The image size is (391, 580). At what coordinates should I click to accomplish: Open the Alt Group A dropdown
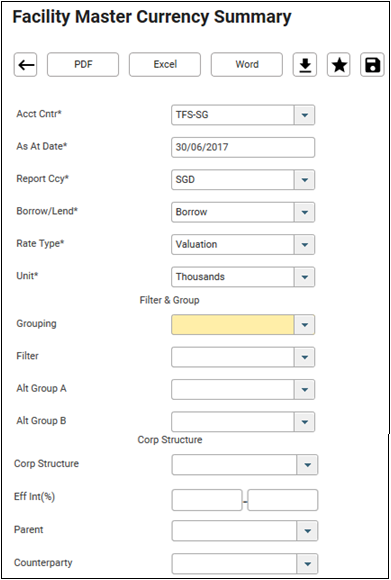pyautogui.click(x=304, y=390)
